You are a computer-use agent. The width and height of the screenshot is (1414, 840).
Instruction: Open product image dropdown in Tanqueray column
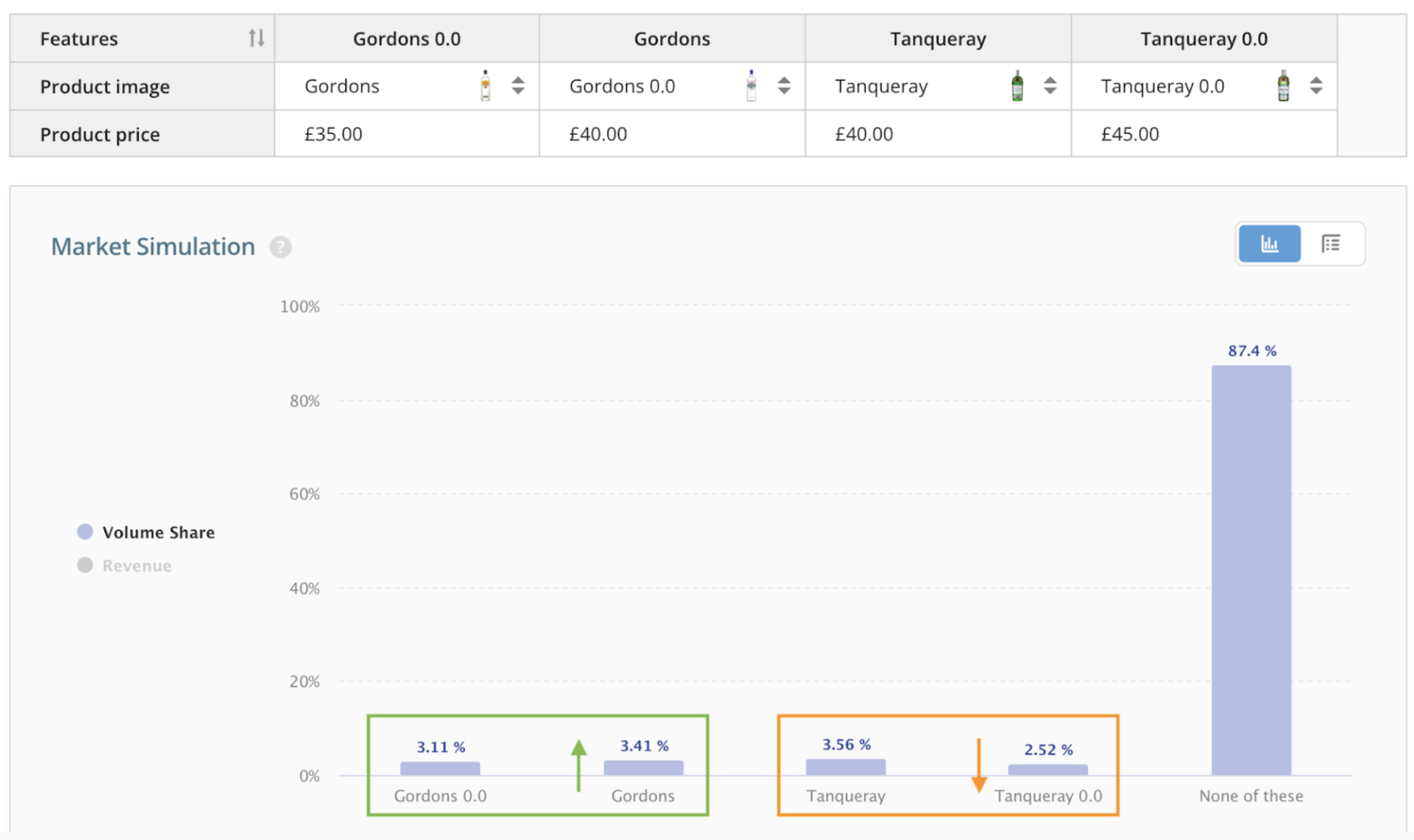(x=1050, y=86)
